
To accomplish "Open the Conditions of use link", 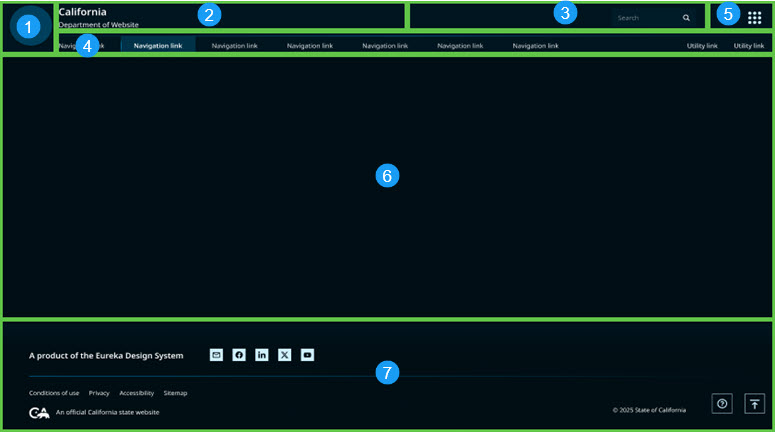I will tap(54, 393).
